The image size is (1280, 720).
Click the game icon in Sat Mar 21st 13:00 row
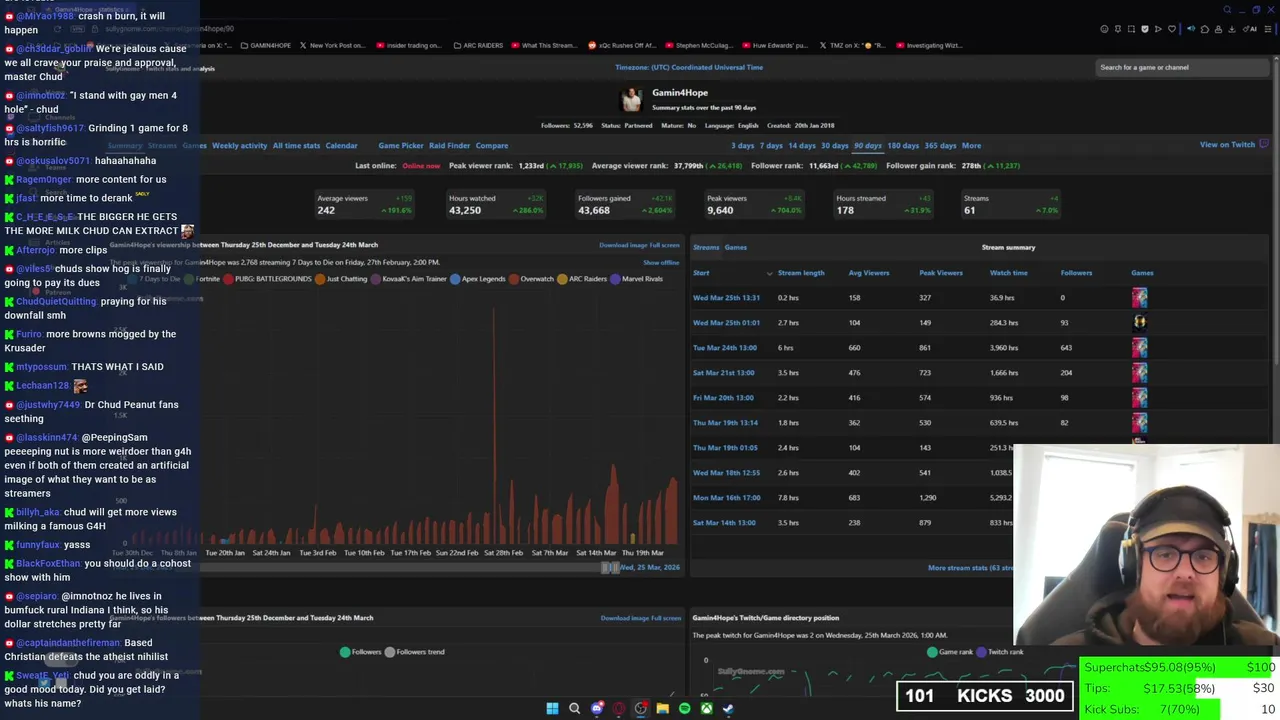[1139, 372]
